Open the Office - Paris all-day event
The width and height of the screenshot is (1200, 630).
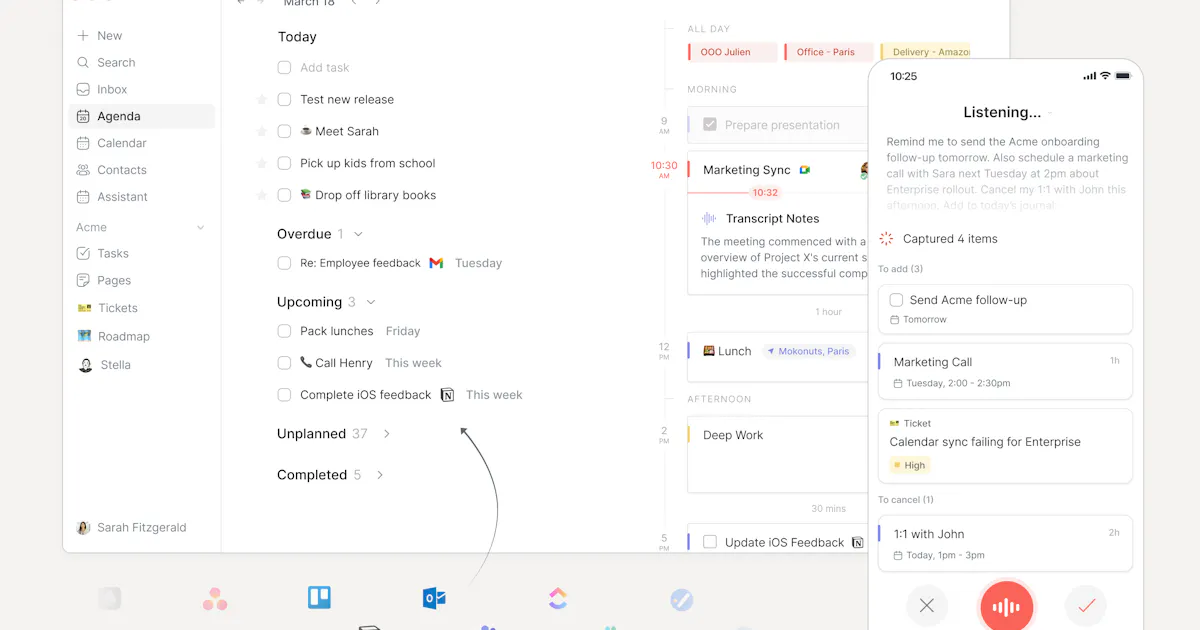tap(829, 52)
